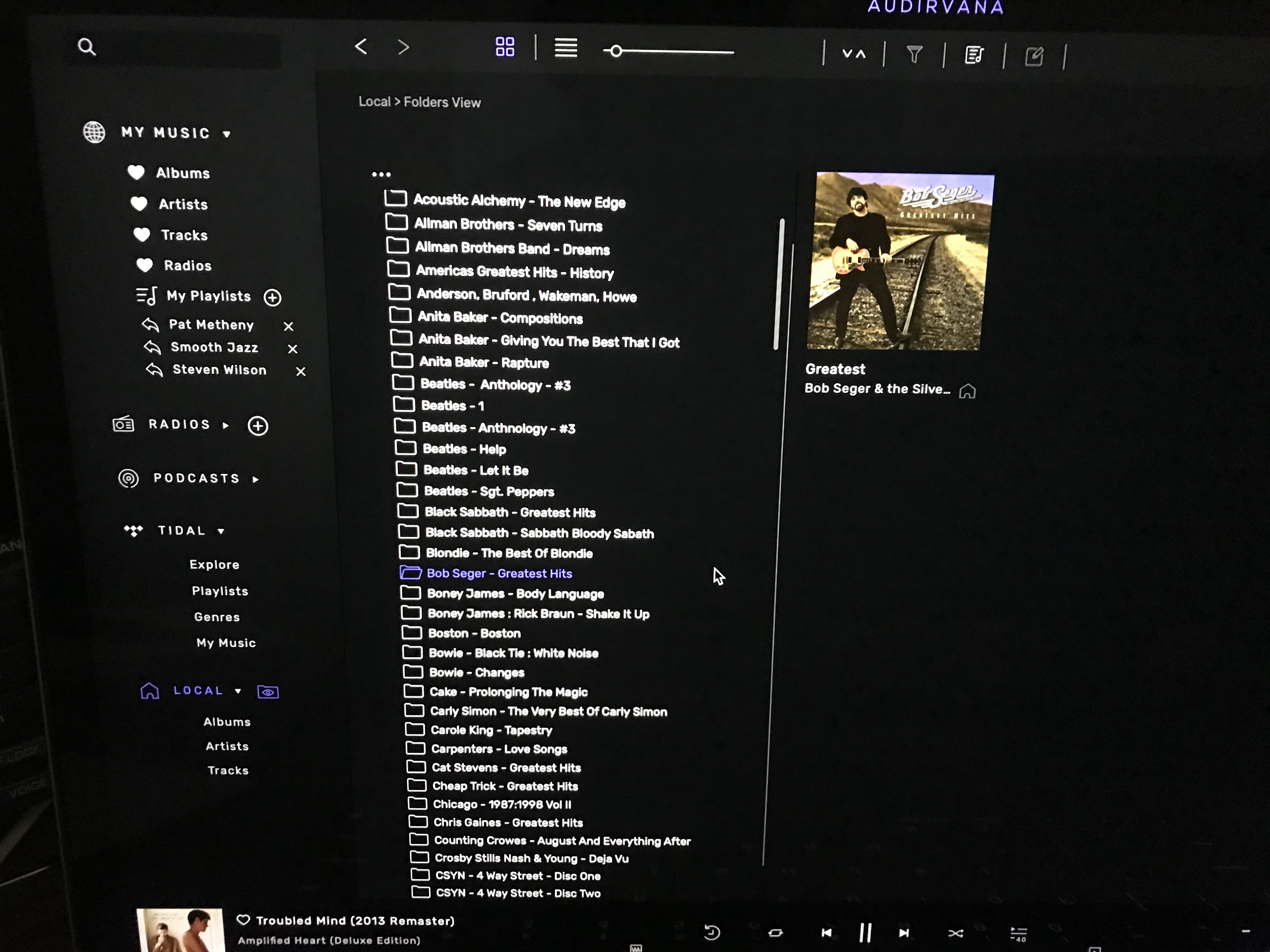
Task: Click the edit metadata pencil icon
Action: (1034, 56)
